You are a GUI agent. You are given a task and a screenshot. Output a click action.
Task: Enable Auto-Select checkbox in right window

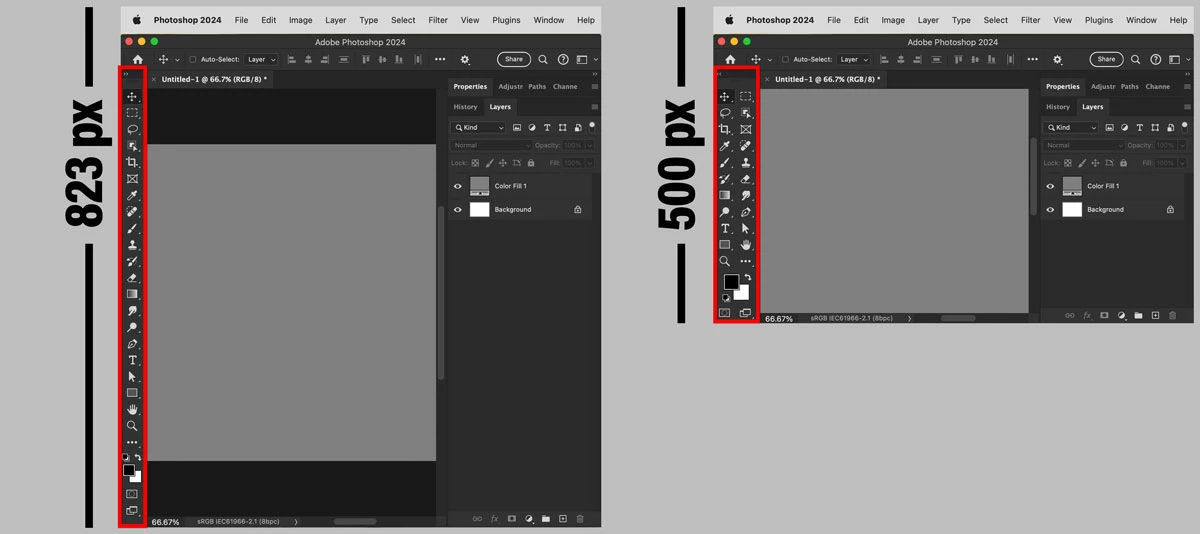(786, 60)
